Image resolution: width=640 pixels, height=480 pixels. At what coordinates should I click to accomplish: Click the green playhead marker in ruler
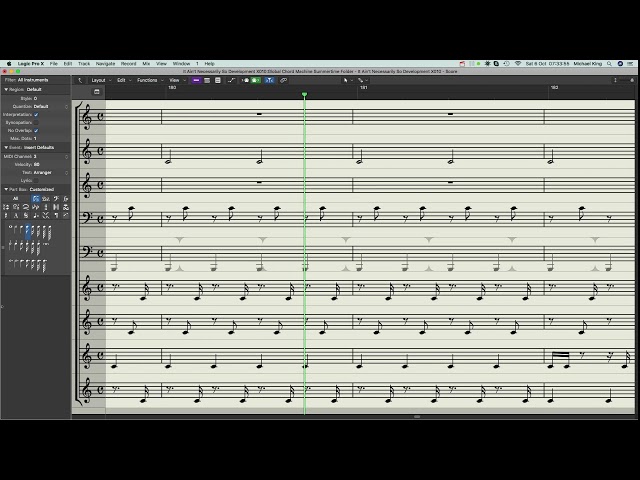tap(304, 94)
